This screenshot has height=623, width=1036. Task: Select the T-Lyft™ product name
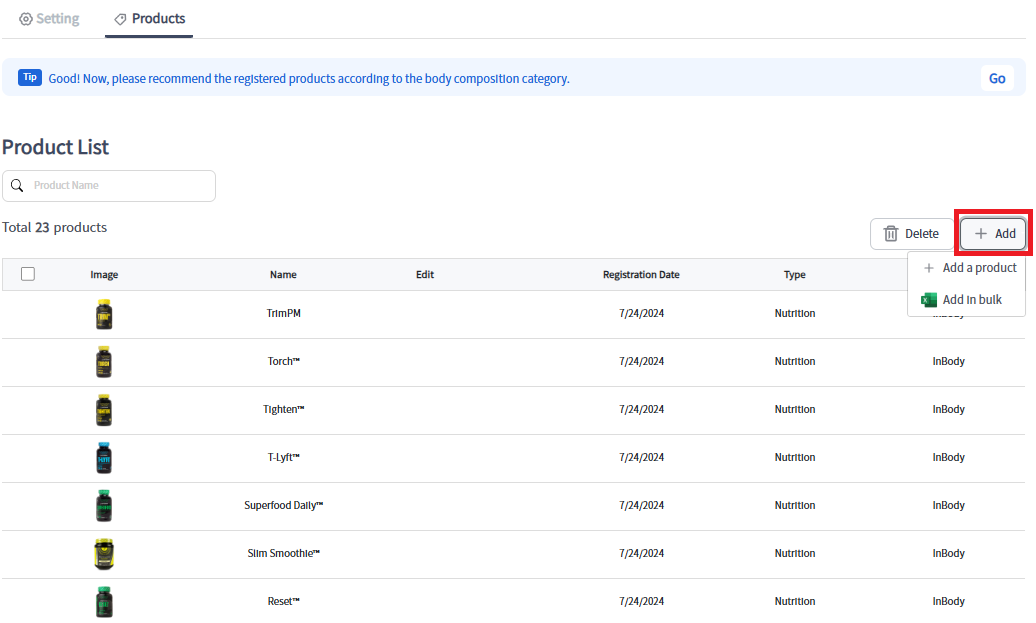tap(283, 457)
